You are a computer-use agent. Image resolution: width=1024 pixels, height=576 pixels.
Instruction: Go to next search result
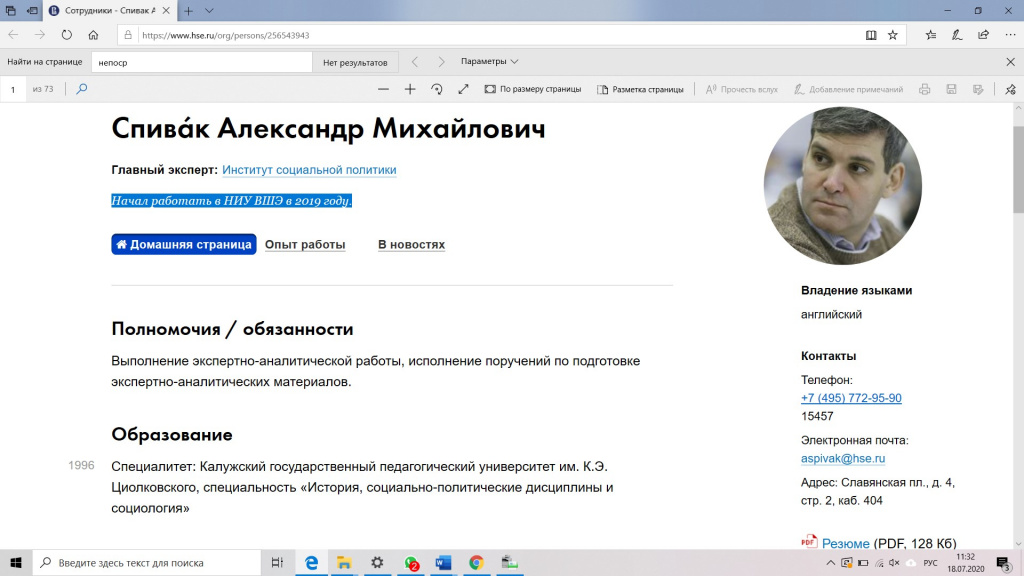[441, 61]
